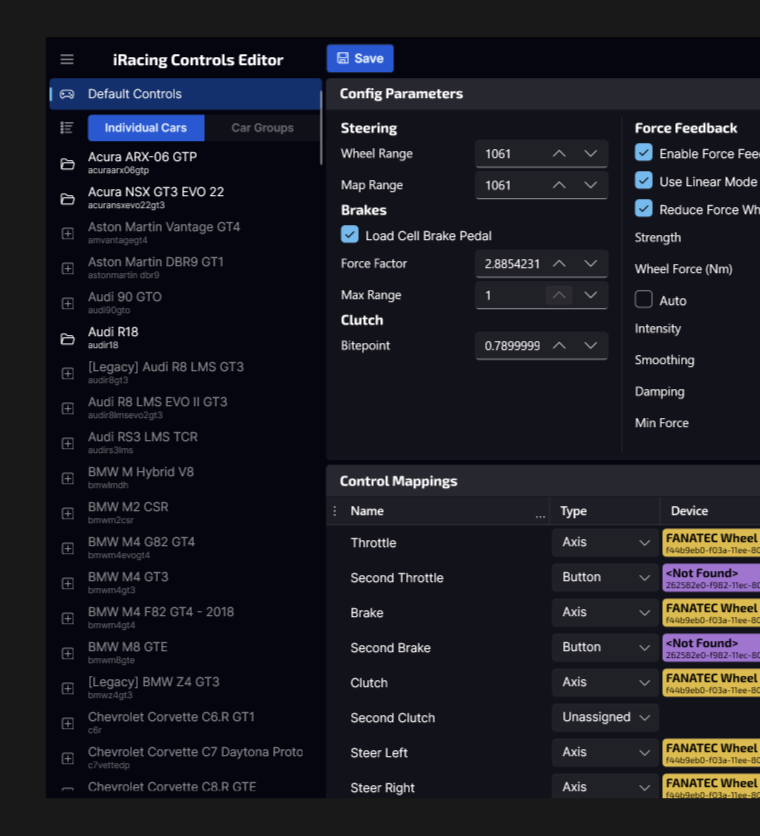Image resolution: width=760 pixels, height=836 pixels.
Task: Click plus icon for BMW M8 GTE
Action: click(67, 653)
